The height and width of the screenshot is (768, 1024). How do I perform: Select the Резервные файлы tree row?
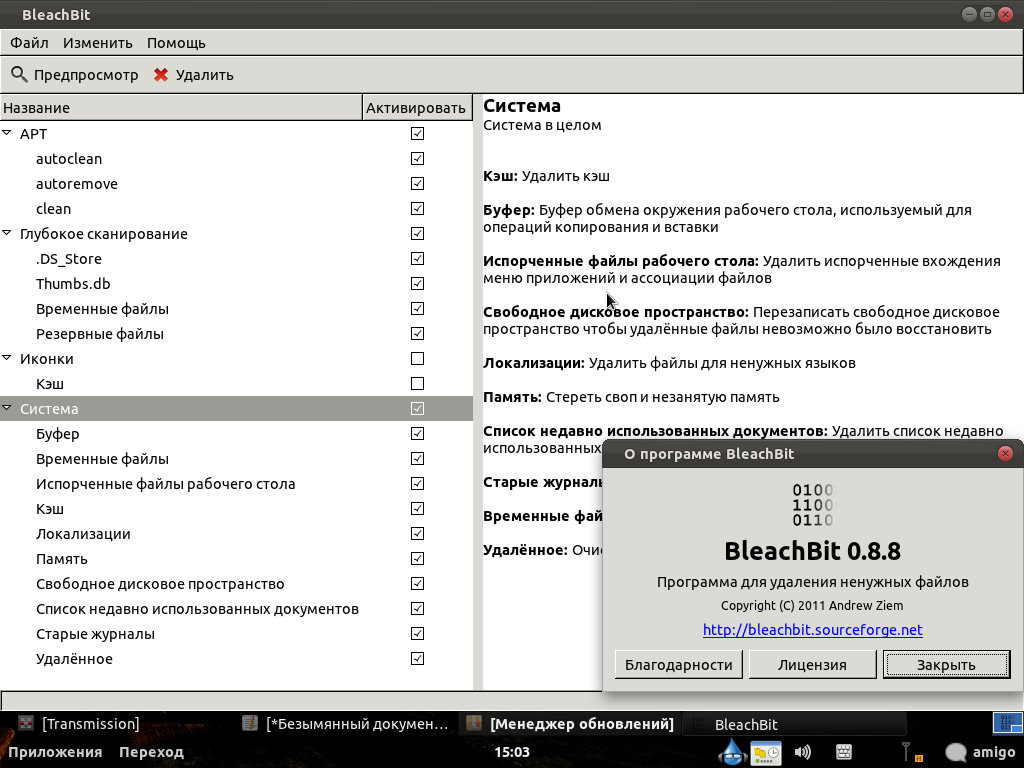236,334
